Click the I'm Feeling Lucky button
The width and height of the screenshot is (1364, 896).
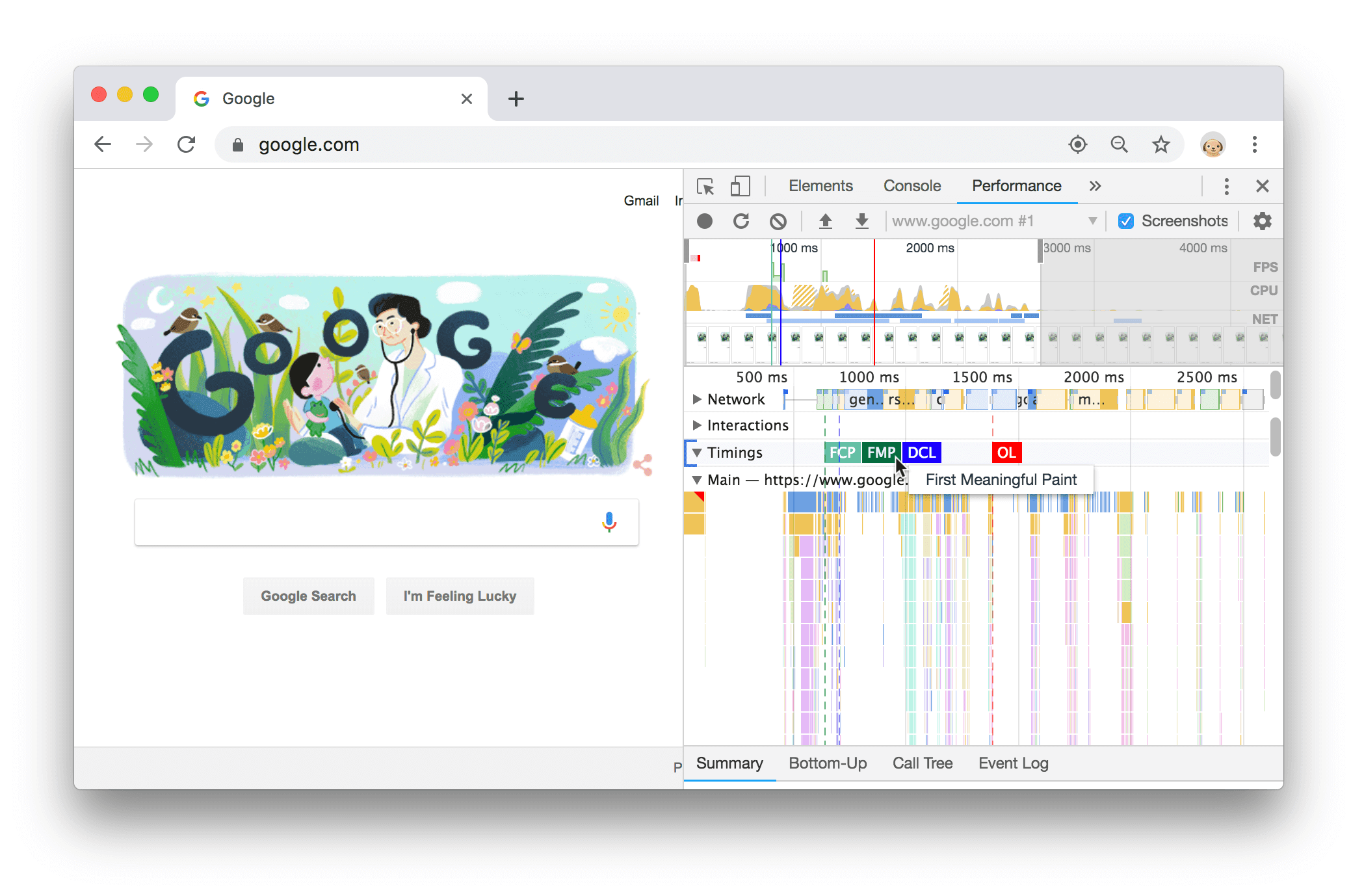(460, 596)
